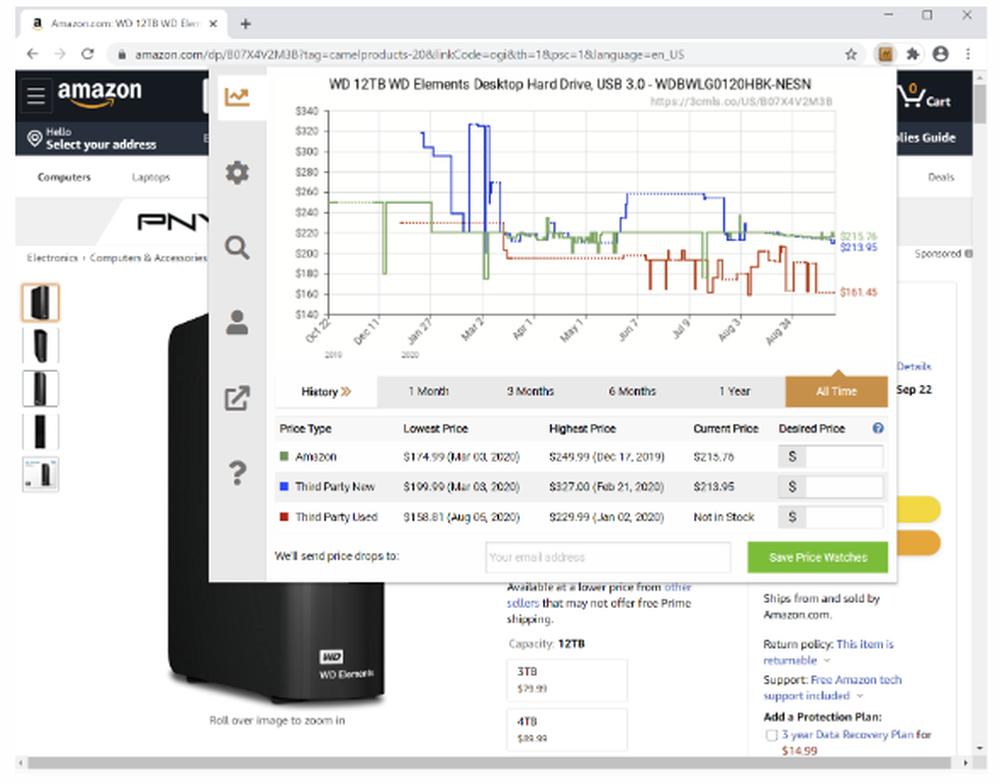The height and width of the screenshot is (784, 1000).
Task: Click the Save Price Watches button
Action: (x=818, y=558)
